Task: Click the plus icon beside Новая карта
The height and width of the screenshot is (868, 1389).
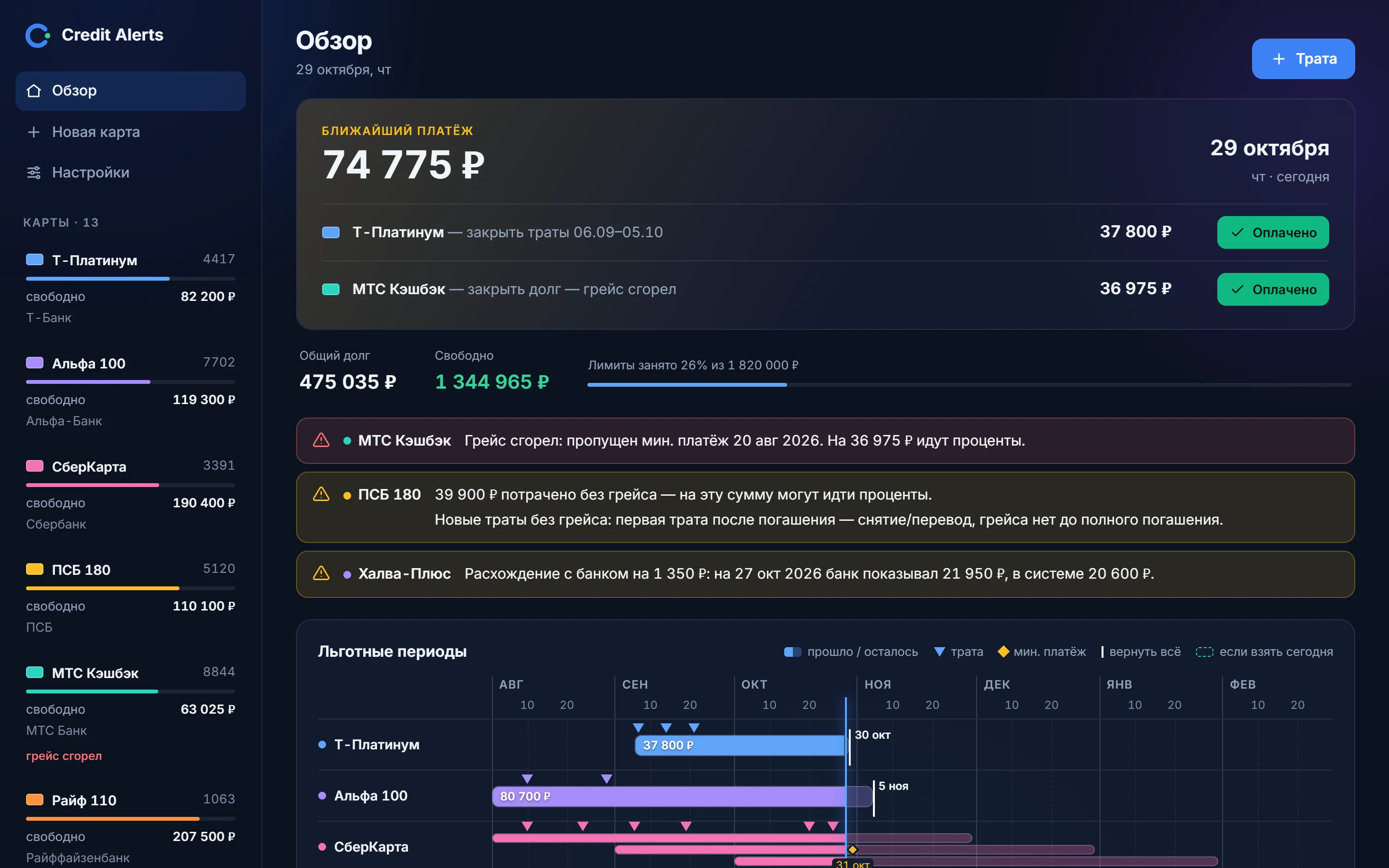Action: point(34,132)
